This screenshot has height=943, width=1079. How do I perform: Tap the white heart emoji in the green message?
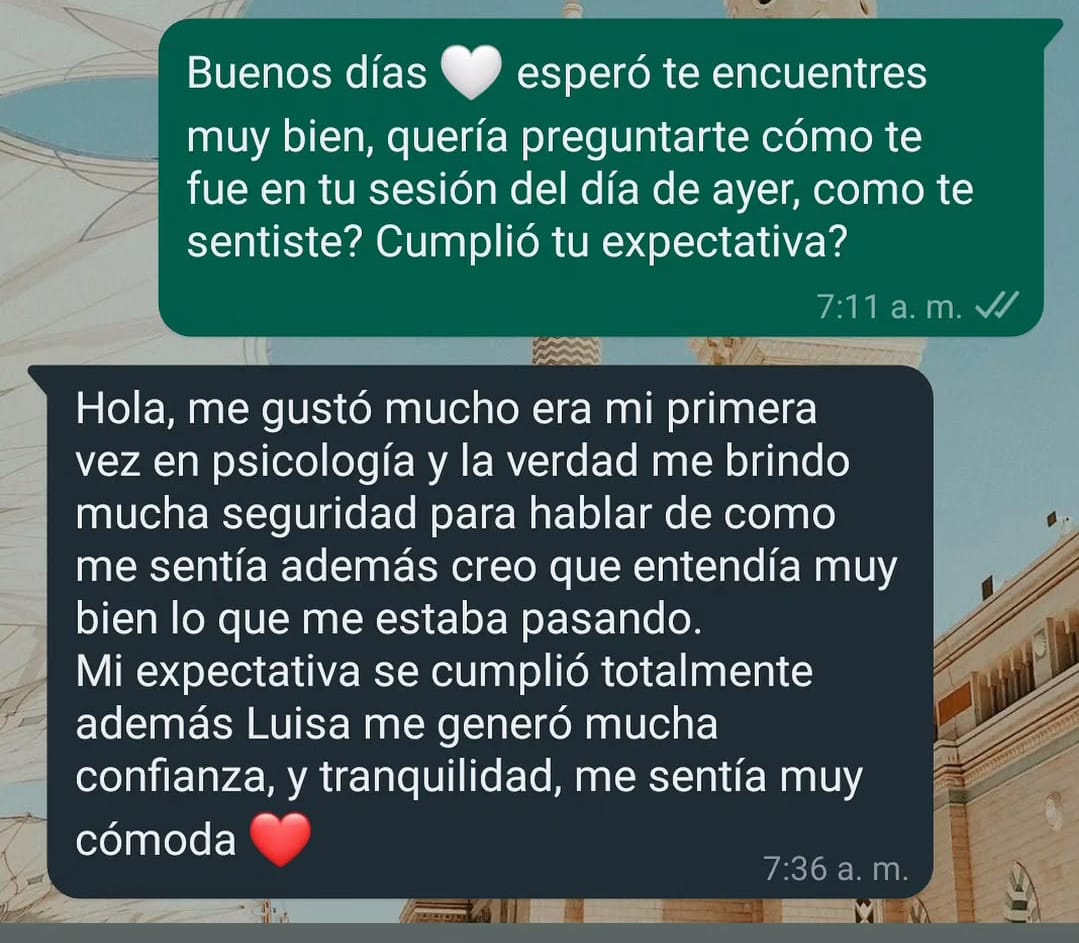pos(471,72)
